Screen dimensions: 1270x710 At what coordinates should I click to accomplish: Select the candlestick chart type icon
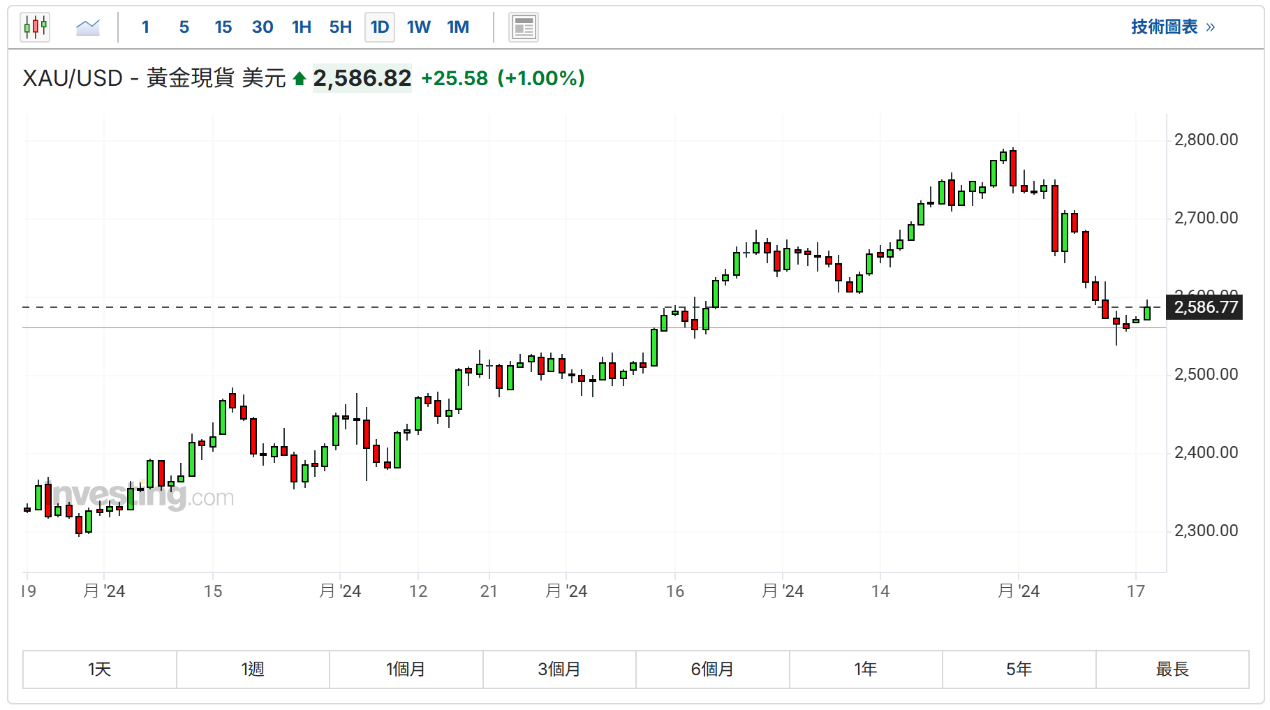tap(35, 27)
